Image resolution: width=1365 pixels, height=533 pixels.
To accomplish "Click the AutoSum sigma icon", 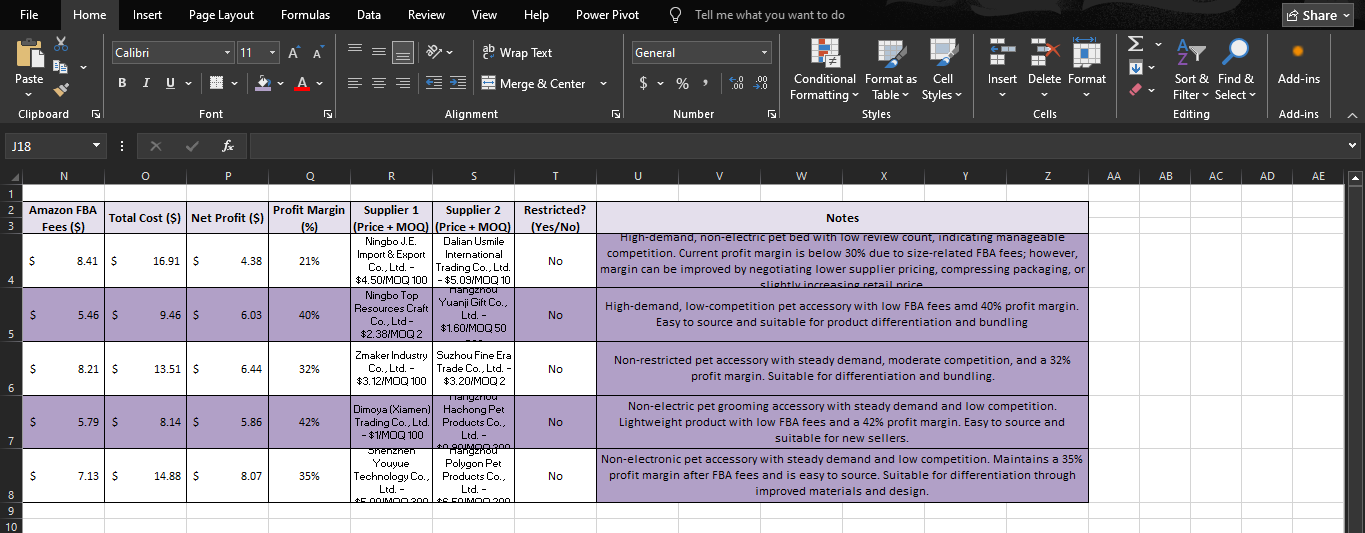I will click(1135, 44).
